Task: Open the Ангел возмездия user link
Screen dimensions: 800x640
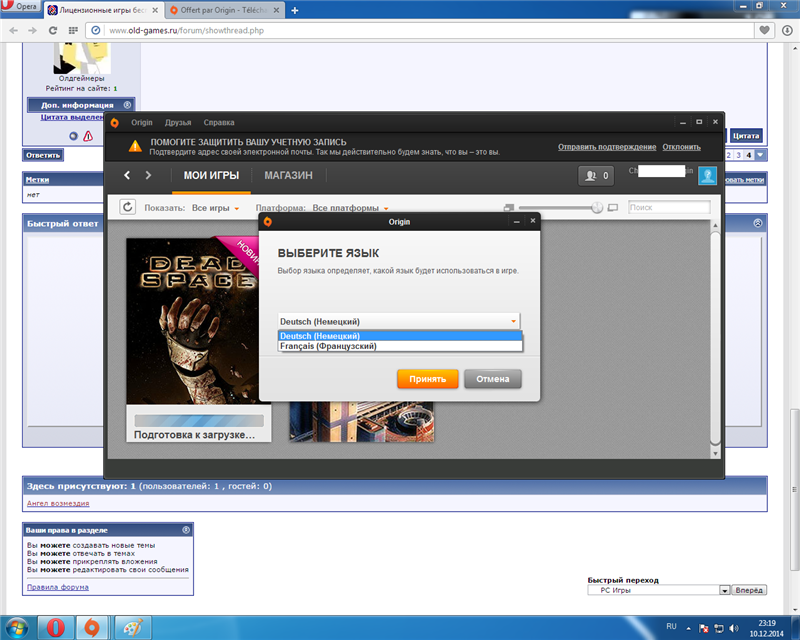Action: [x=58, y=503]
